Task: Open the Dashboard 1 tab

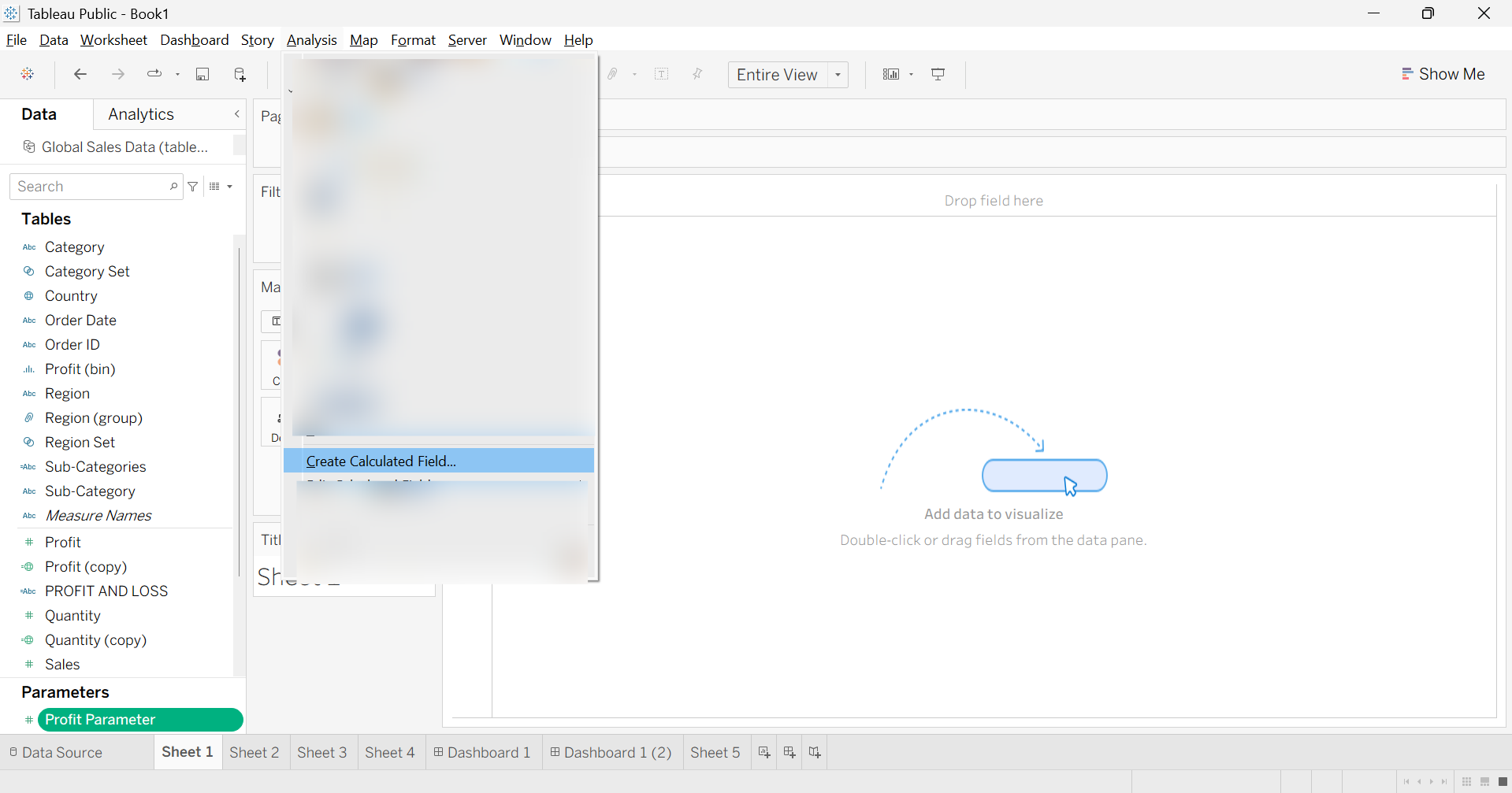Action: pyautogui.click(x=483, y=753)
